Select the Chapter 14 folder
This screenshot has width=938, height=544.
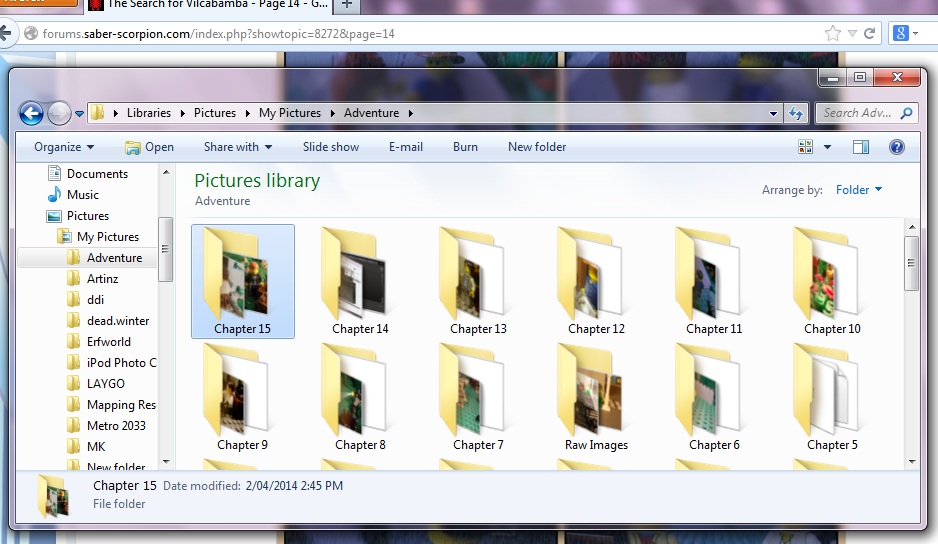coord(360,281)
